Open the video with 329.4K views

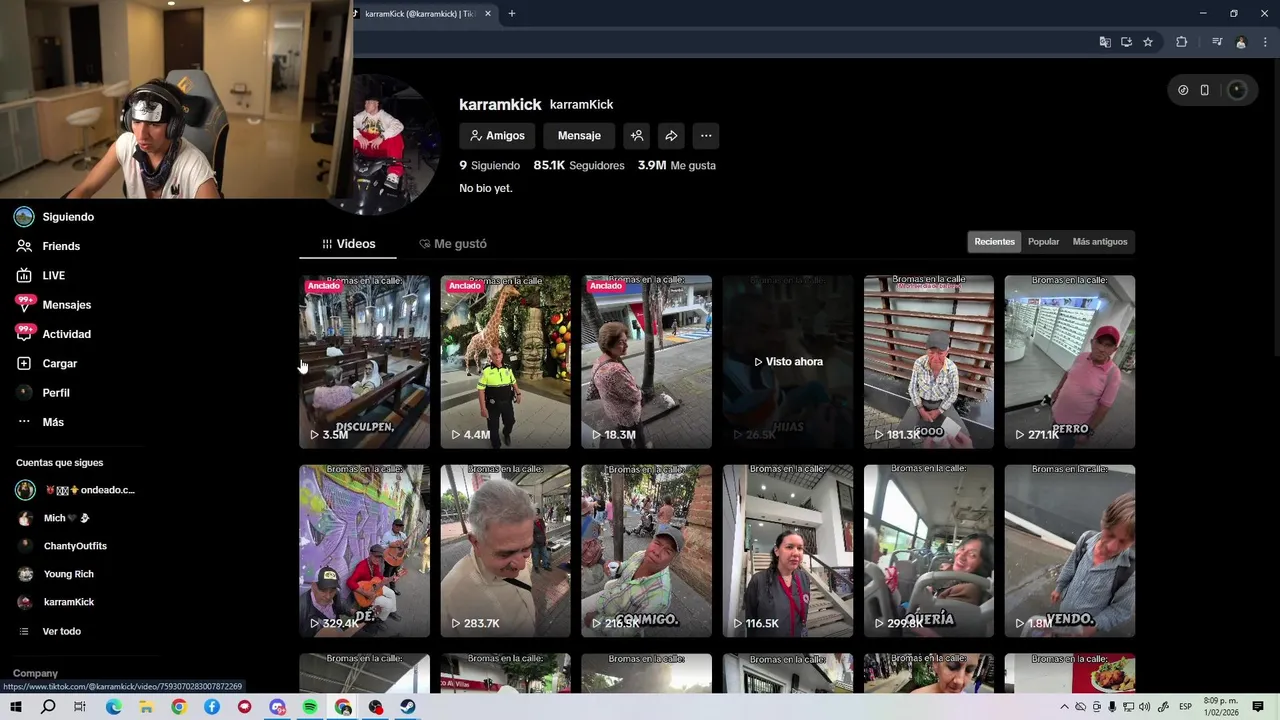[364, 551]
